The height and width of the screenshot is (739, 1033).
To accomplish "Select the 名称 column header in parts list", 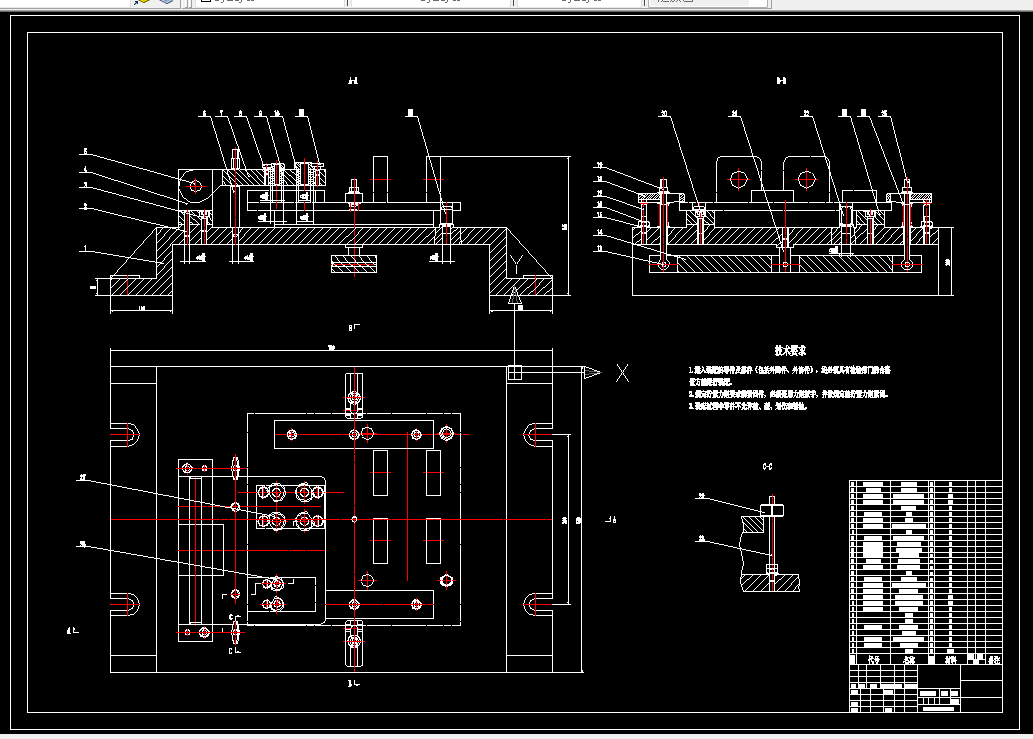I will (909, 659).
